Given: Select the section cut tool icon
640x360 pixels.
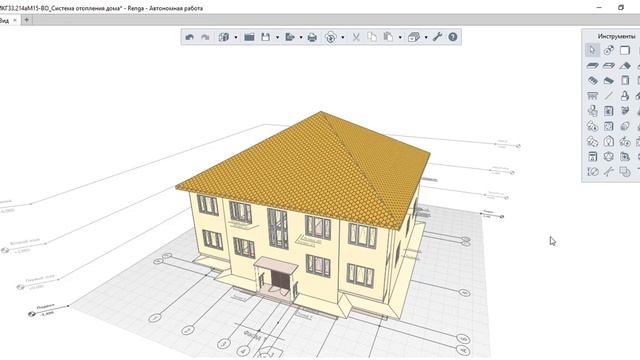Looking at the screenshot, I should click(609, 171).
